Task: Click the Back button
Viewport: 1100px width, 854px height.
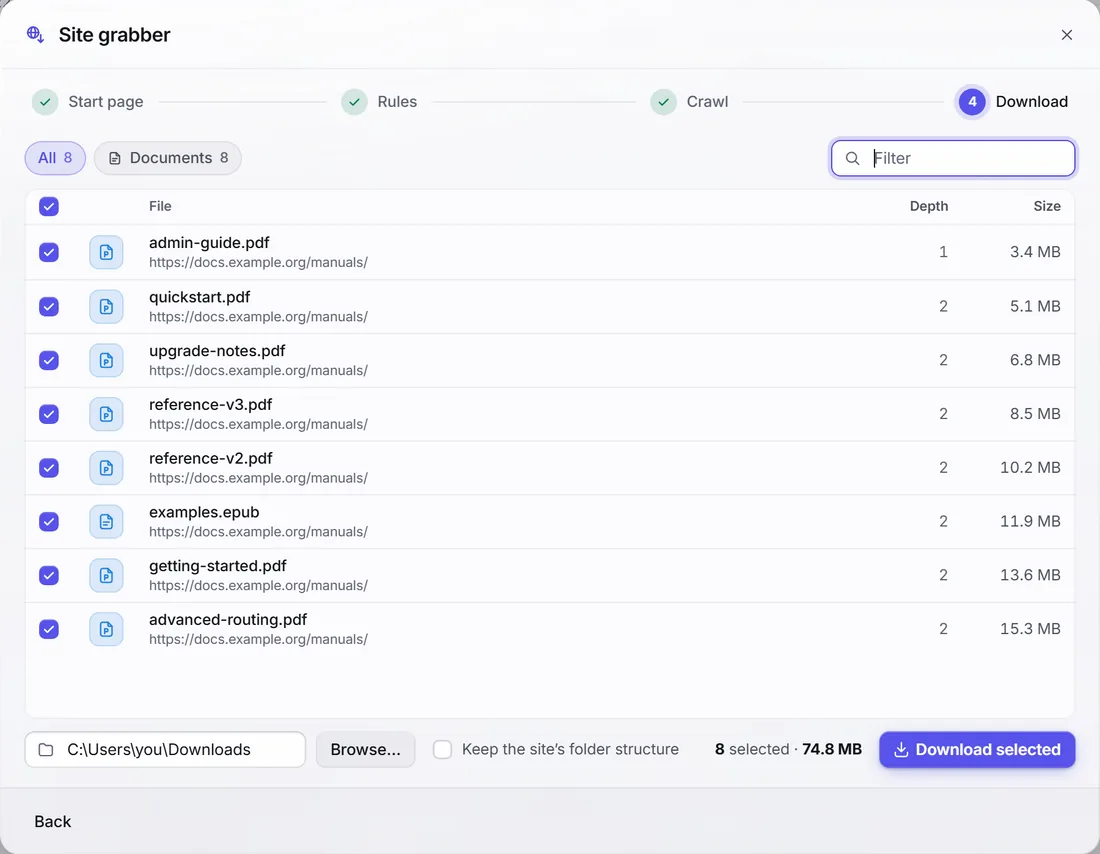Action: [53, 822]
